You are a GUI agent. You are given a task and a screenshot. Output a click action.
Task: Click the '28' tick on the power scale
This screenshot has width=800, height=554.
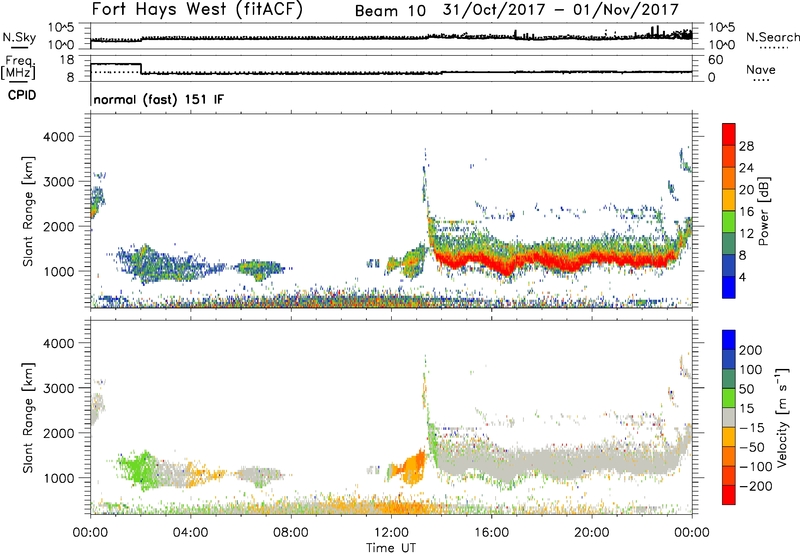pos(746,146)
